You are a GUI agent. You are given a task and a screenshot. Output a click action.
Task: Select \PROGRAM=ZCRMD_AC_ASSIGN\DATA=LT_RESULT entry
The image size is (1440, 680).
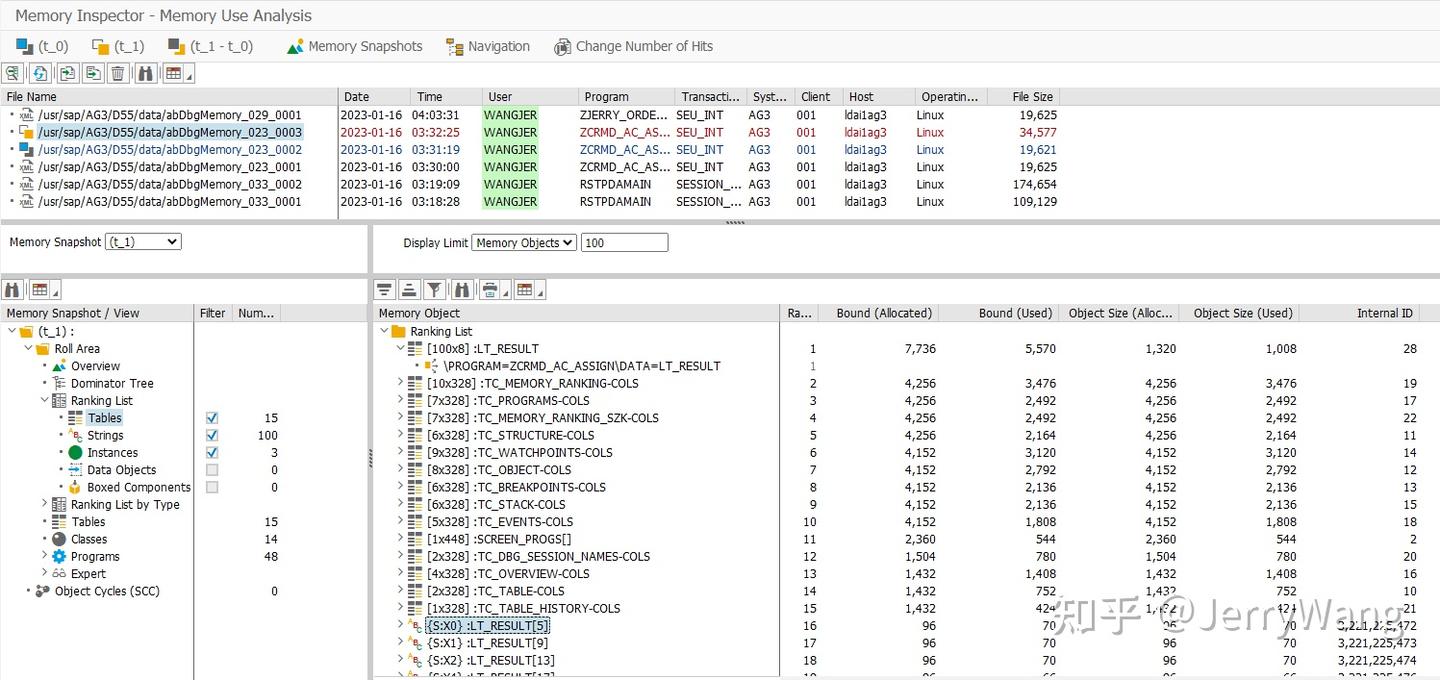pyautogui.click(x=582, y=366)
